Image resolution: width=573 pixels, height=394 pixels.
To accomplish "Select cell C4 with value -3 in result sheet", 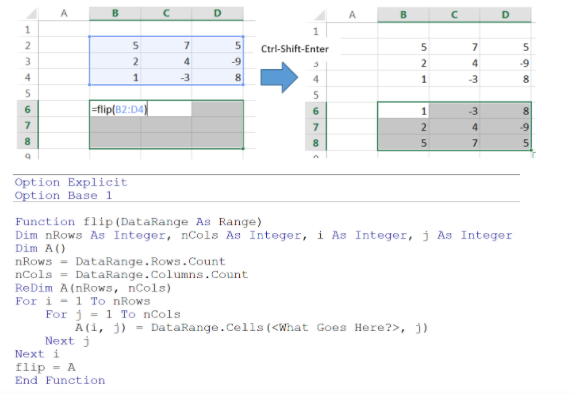I will tap(454, 79).
